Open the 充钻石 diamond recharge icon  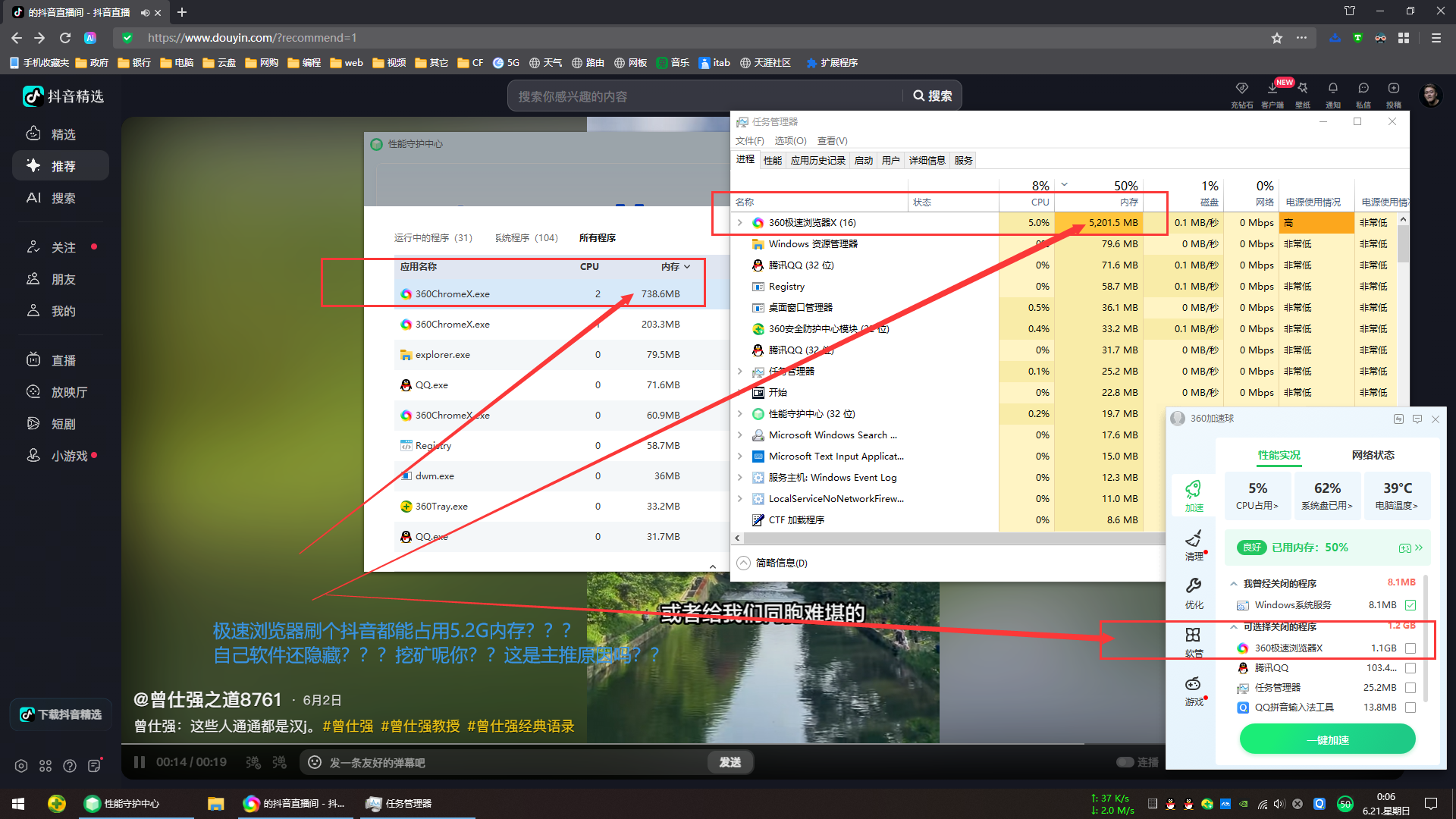pyautogui.click(x=1241, y=89)
